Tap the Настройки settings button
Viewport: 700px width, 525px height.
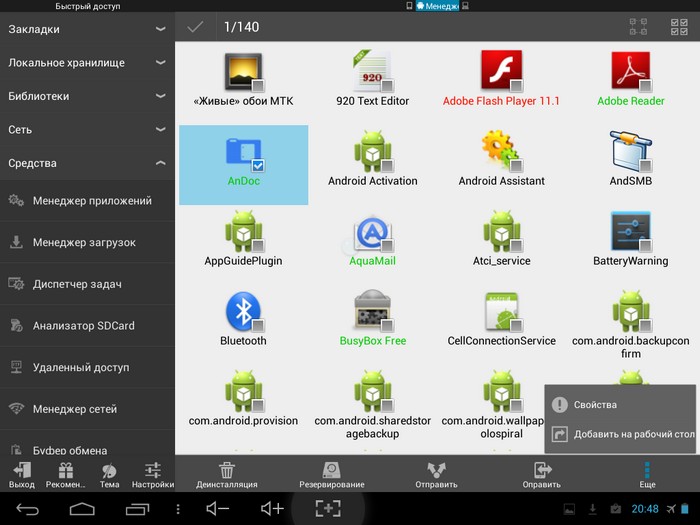(153, 475)
